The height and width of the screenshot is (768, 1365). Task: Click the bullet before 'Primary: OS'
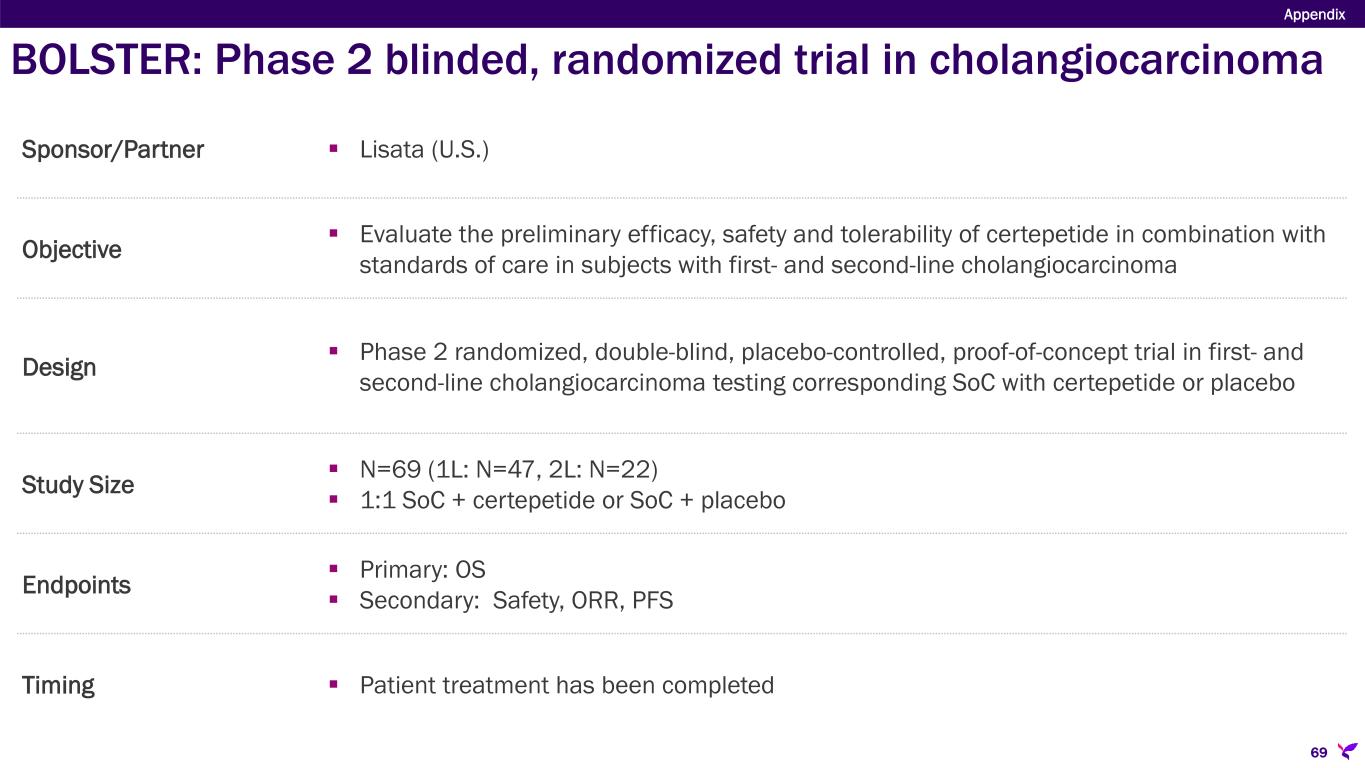click(334, 569)
